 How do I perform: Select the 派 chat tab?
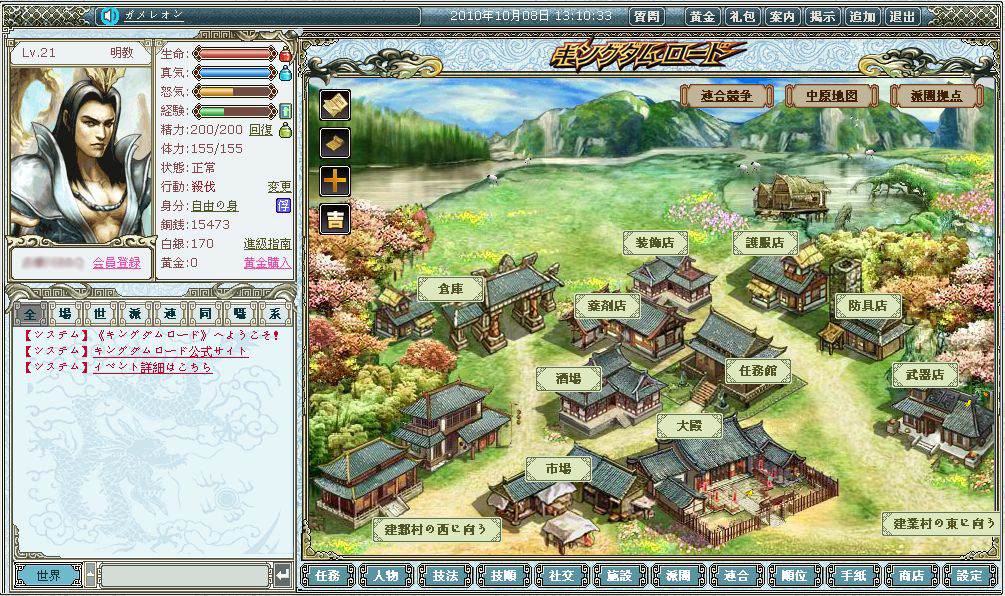click(x=133, y=314)
